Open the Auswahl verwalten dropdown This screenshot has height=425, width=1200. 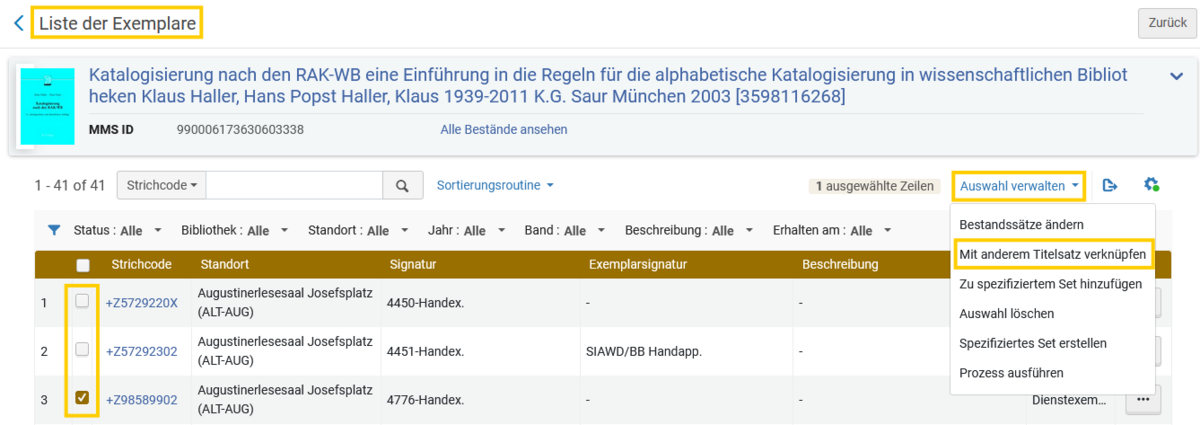pyautogui.click(x=1020, y=185)
